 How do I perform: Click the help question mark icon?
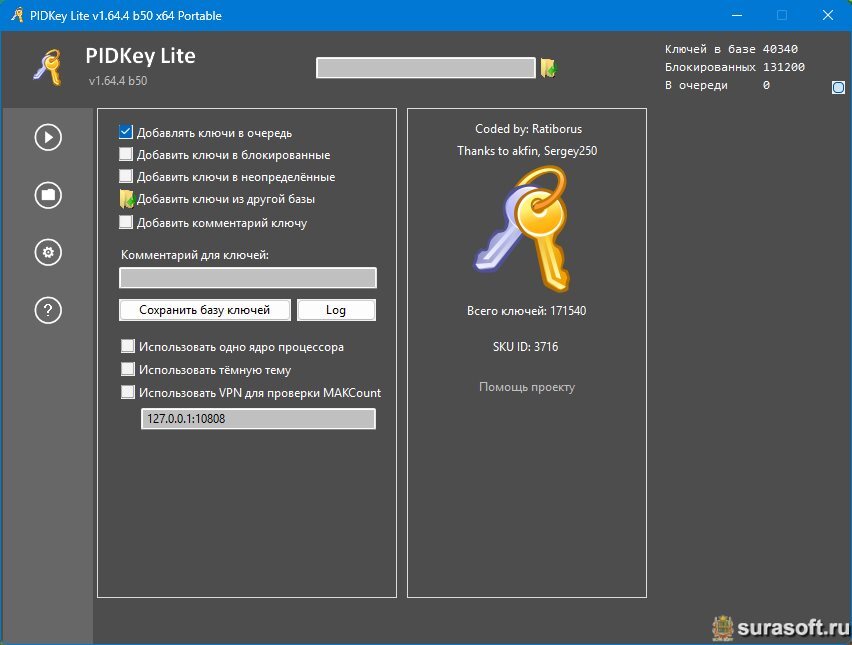coord(48,310)
